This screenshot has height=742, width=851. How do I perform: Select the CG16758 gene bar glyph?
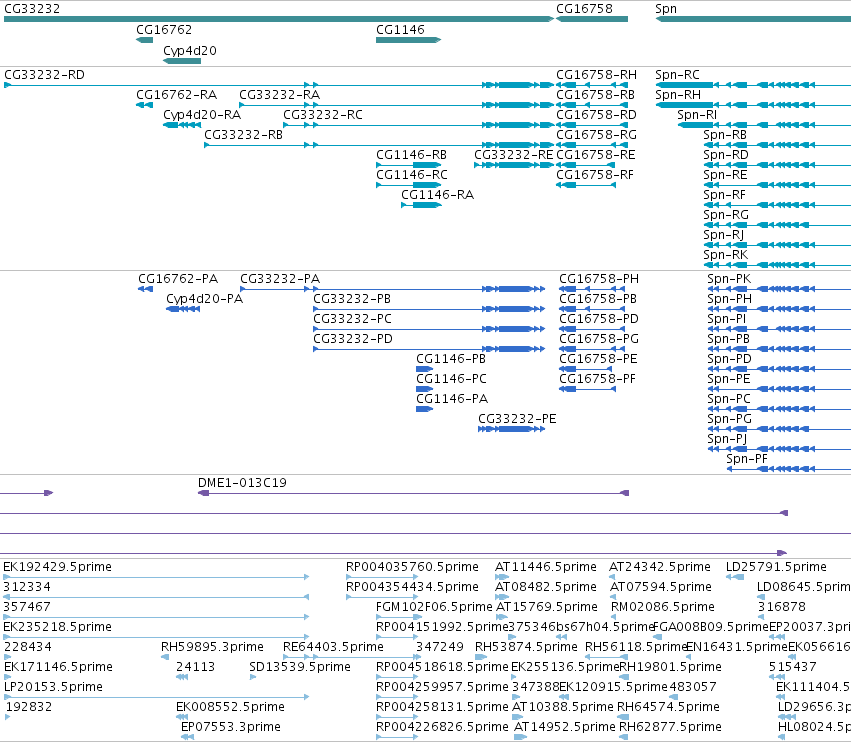coord(592,19)
